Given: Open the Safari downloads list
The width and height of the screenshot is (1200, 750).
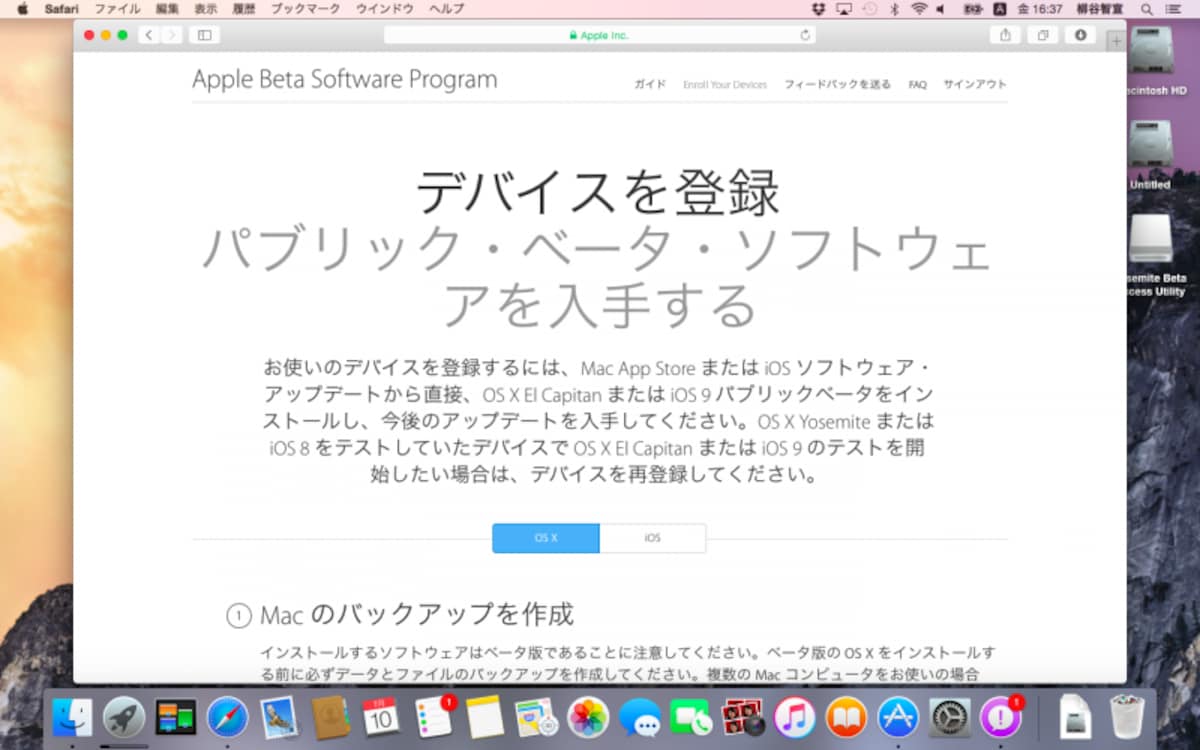Looking at the screenshot, I should (1080, 35).
